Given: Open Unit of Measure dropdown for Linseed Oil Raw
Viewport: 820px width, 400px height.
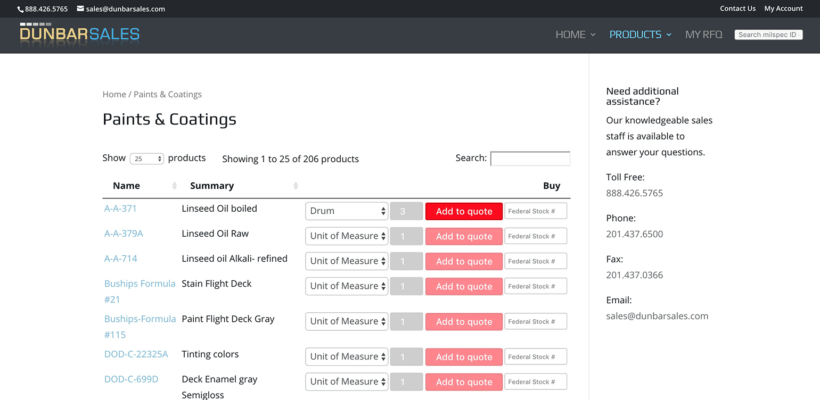Looking at the screenshot, I should pos(347,236).
